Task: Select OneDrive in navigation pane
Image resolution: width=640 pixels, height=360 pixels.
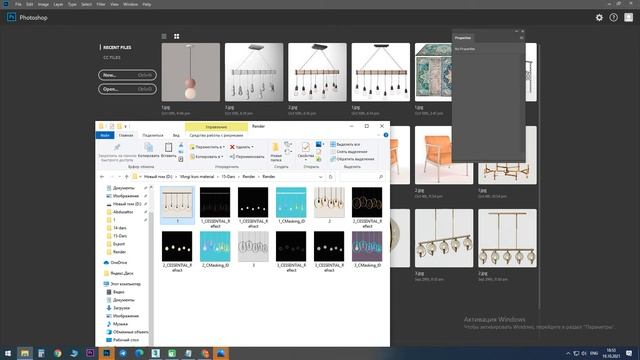Action: pyautogui.click(x=118, y=263)
